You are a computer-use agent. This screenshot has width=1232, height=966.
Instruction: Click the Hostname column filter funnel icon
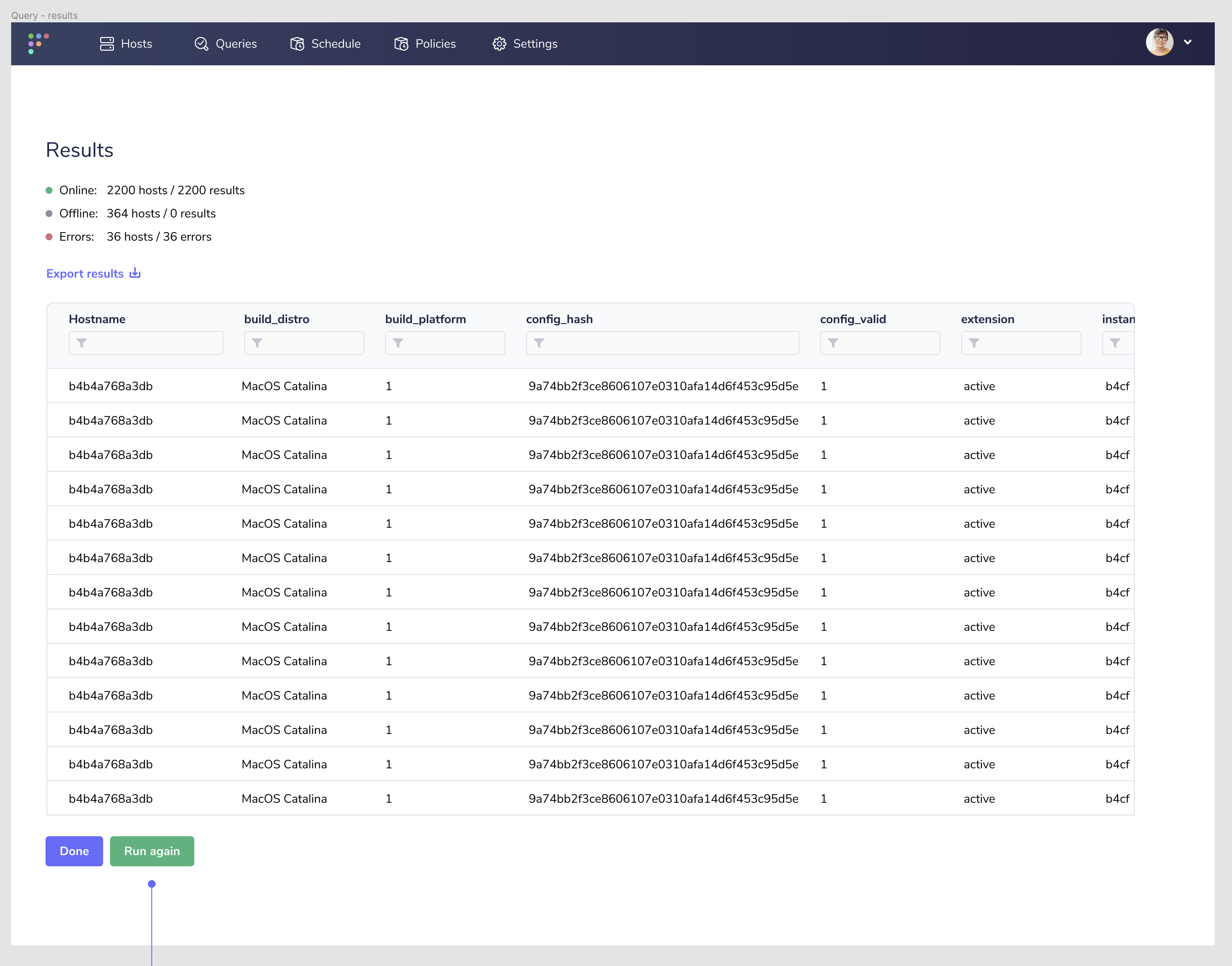pos(81,343)
